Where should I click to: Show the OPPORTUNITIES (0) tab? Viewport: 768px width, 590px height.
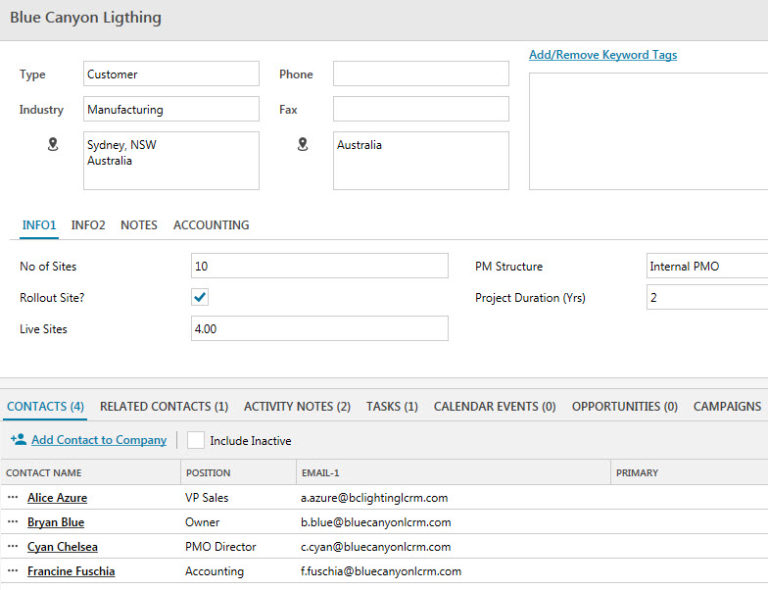tap(624, 406)
